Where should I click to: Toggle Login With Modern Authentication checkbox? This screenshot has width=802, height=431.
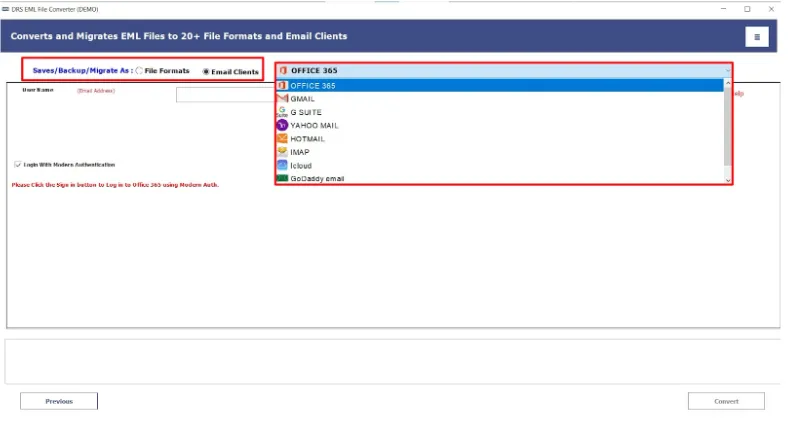(17, 165)
